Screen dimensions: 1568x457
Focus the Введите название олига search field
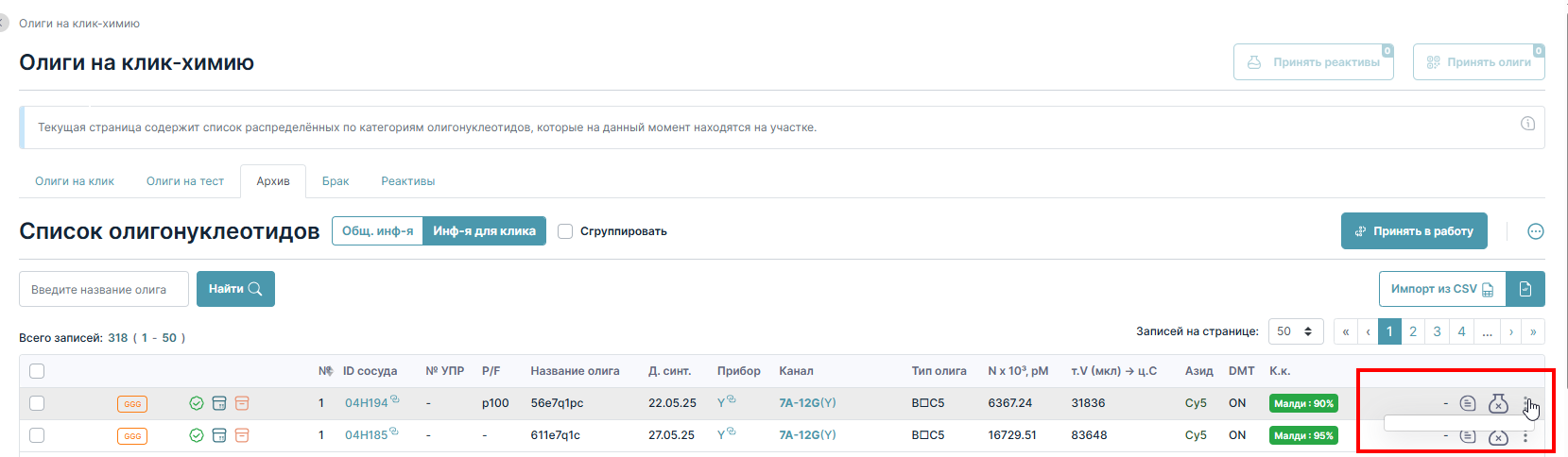[x=104, y=289]
